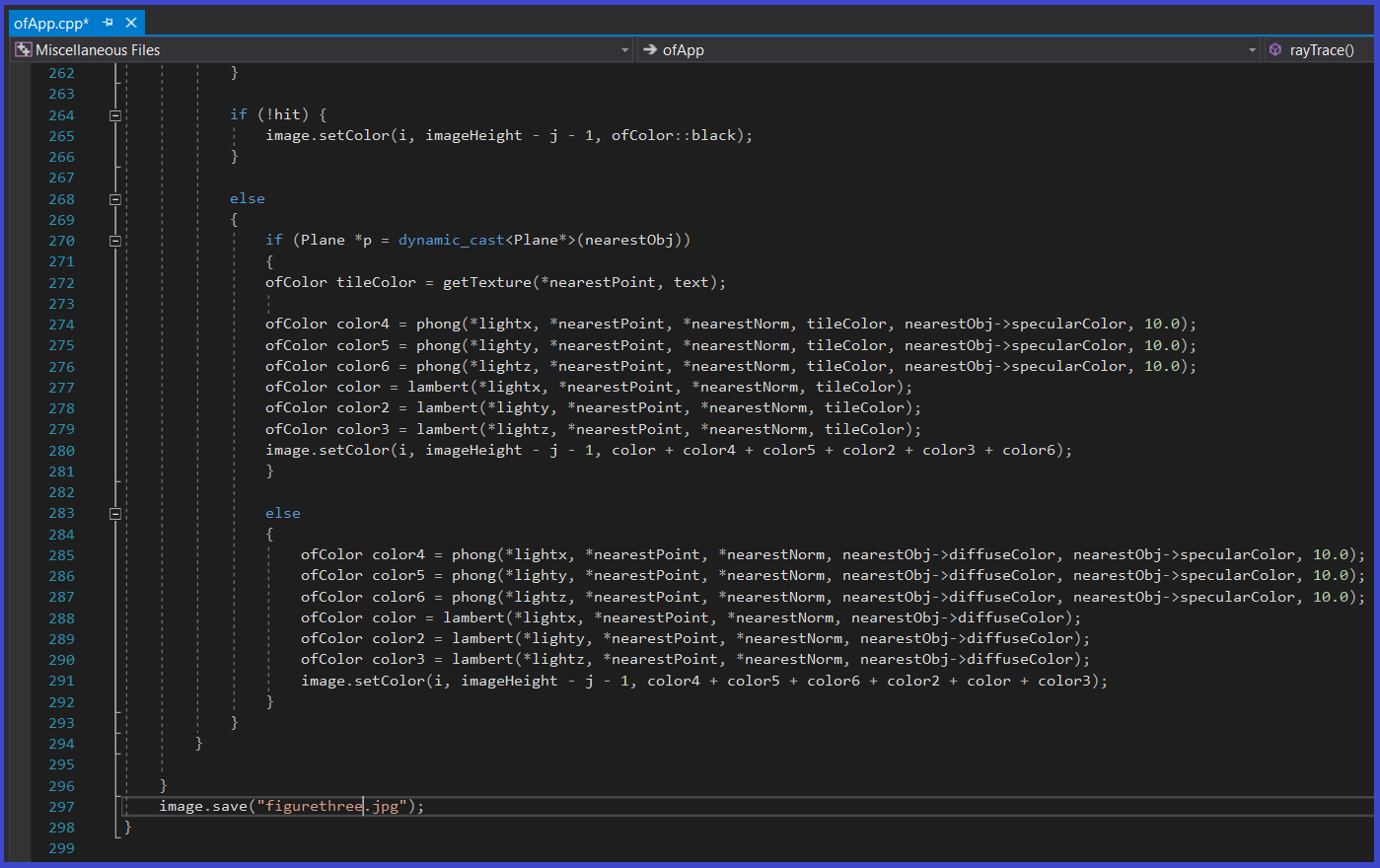Click the cube icon beside rayTrace()
The image size is (1380, 868).
click(1275, 49)
